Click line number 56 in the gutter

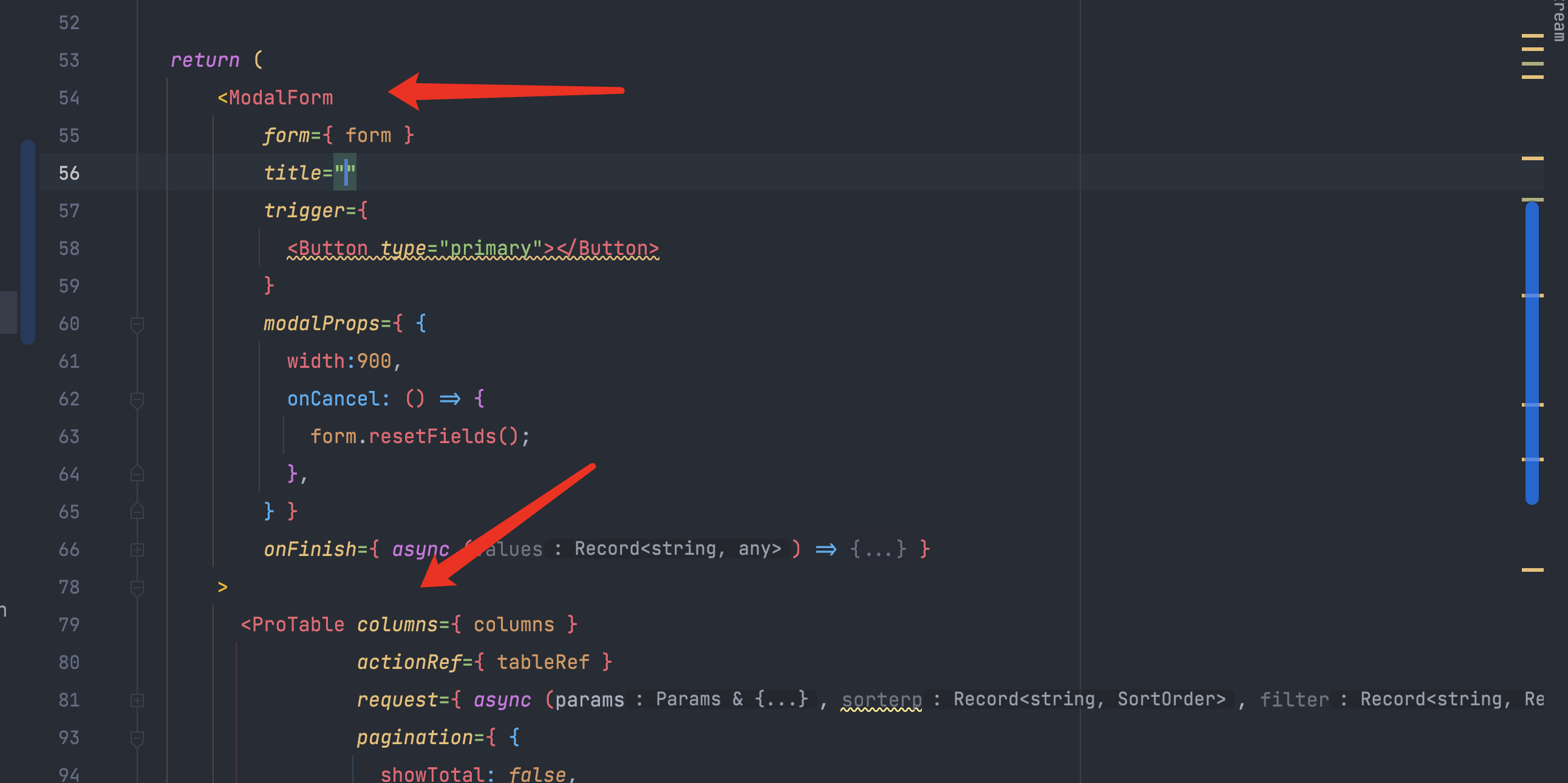[x=69, y=174]
